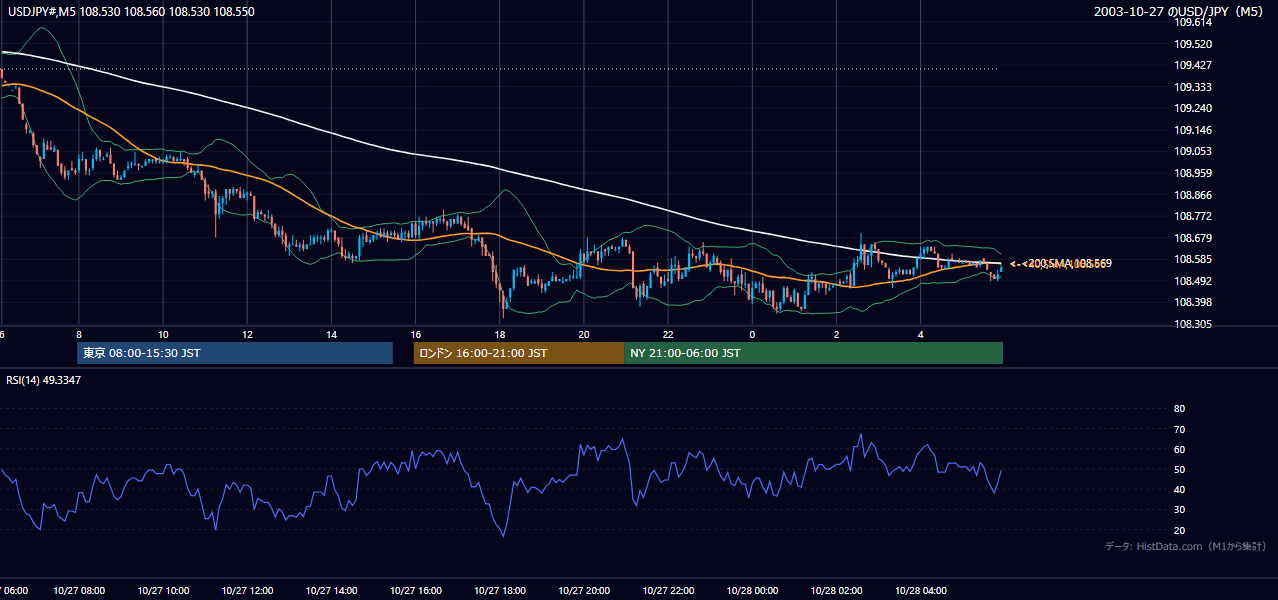
Task: Click price axis value 109.053
Action: pyautogui.click(x=1193, y=151)
